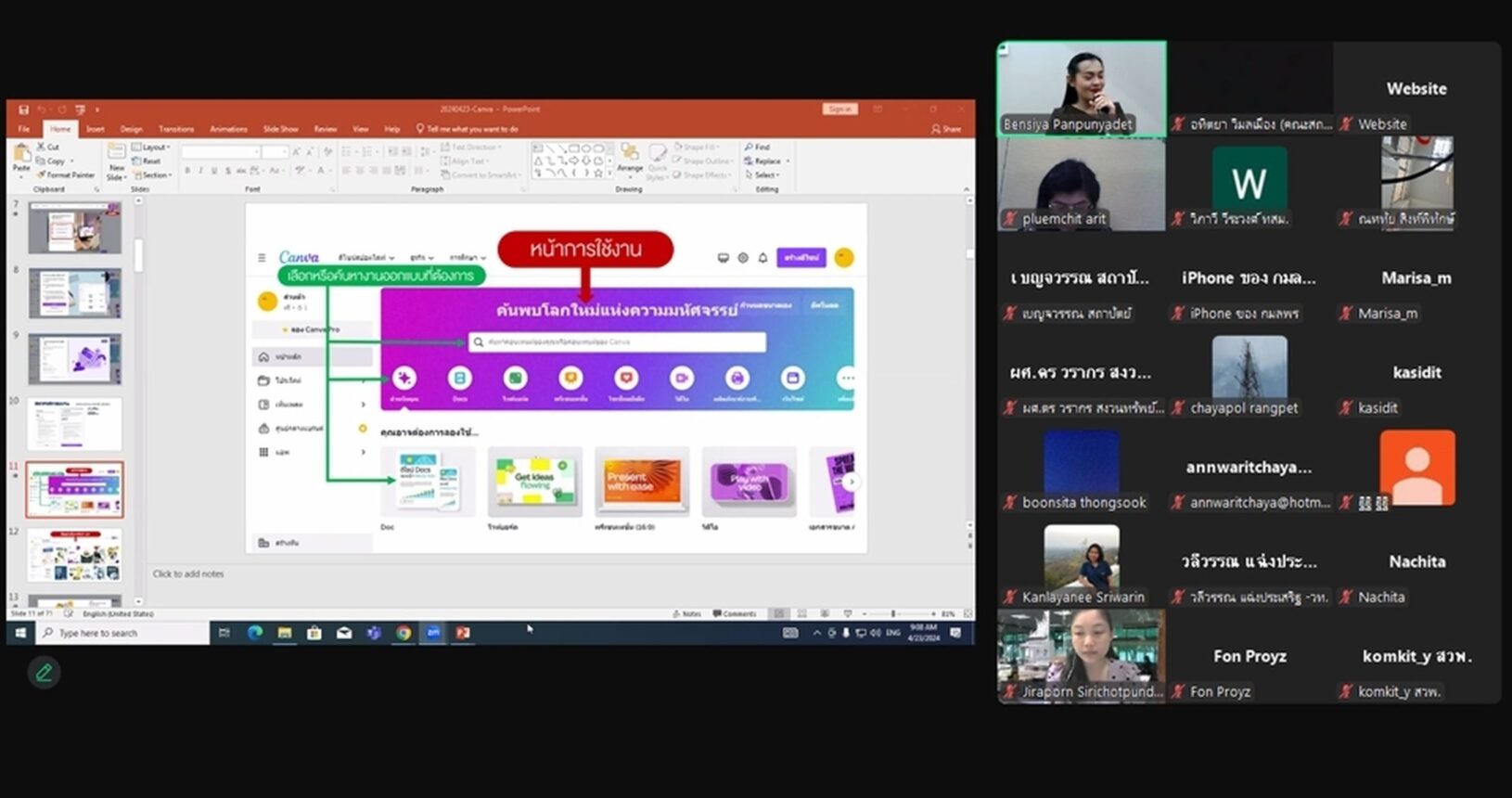This screenshot has width=1512, height=798.
Task: Select slide 10 thumbnail in the slide panel
Action: point(75,424)
